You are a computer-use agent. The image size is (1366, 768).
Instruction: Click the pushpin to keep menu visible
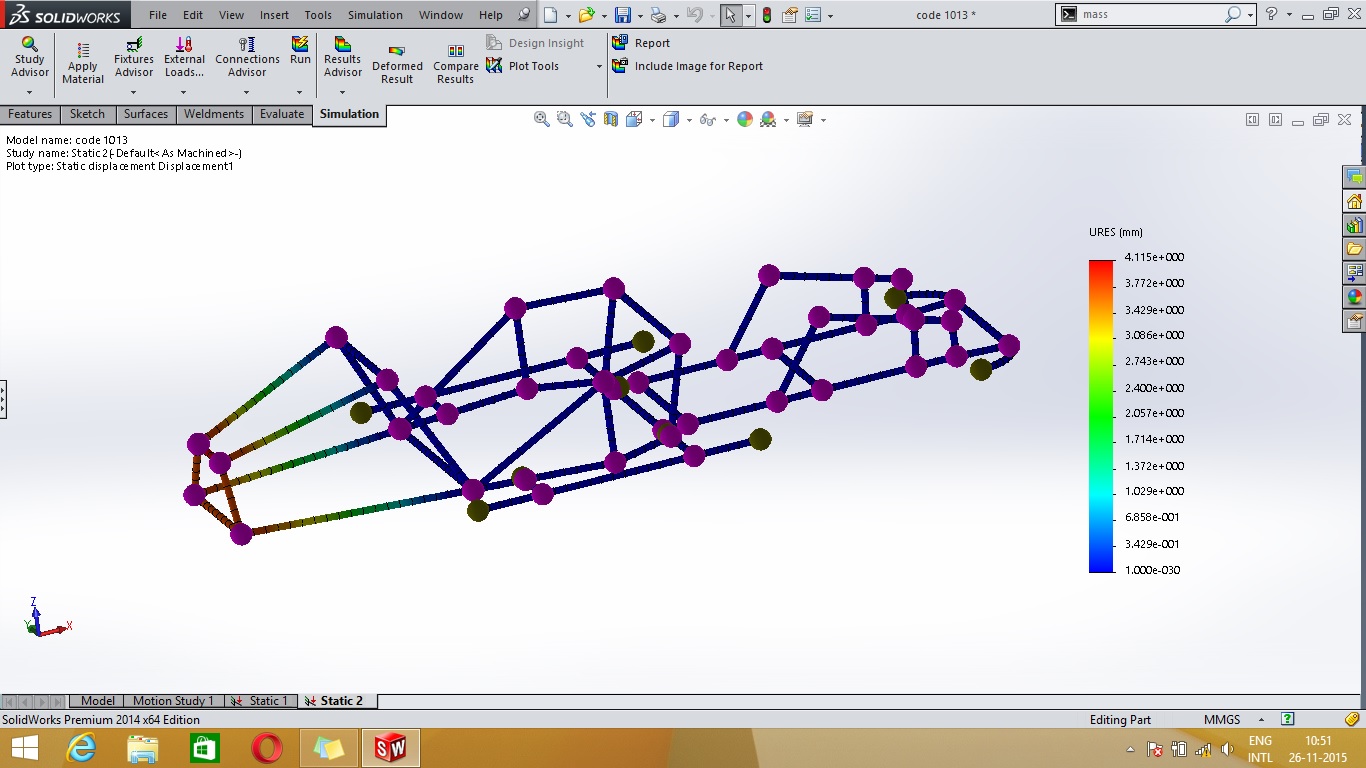point(524,15)
